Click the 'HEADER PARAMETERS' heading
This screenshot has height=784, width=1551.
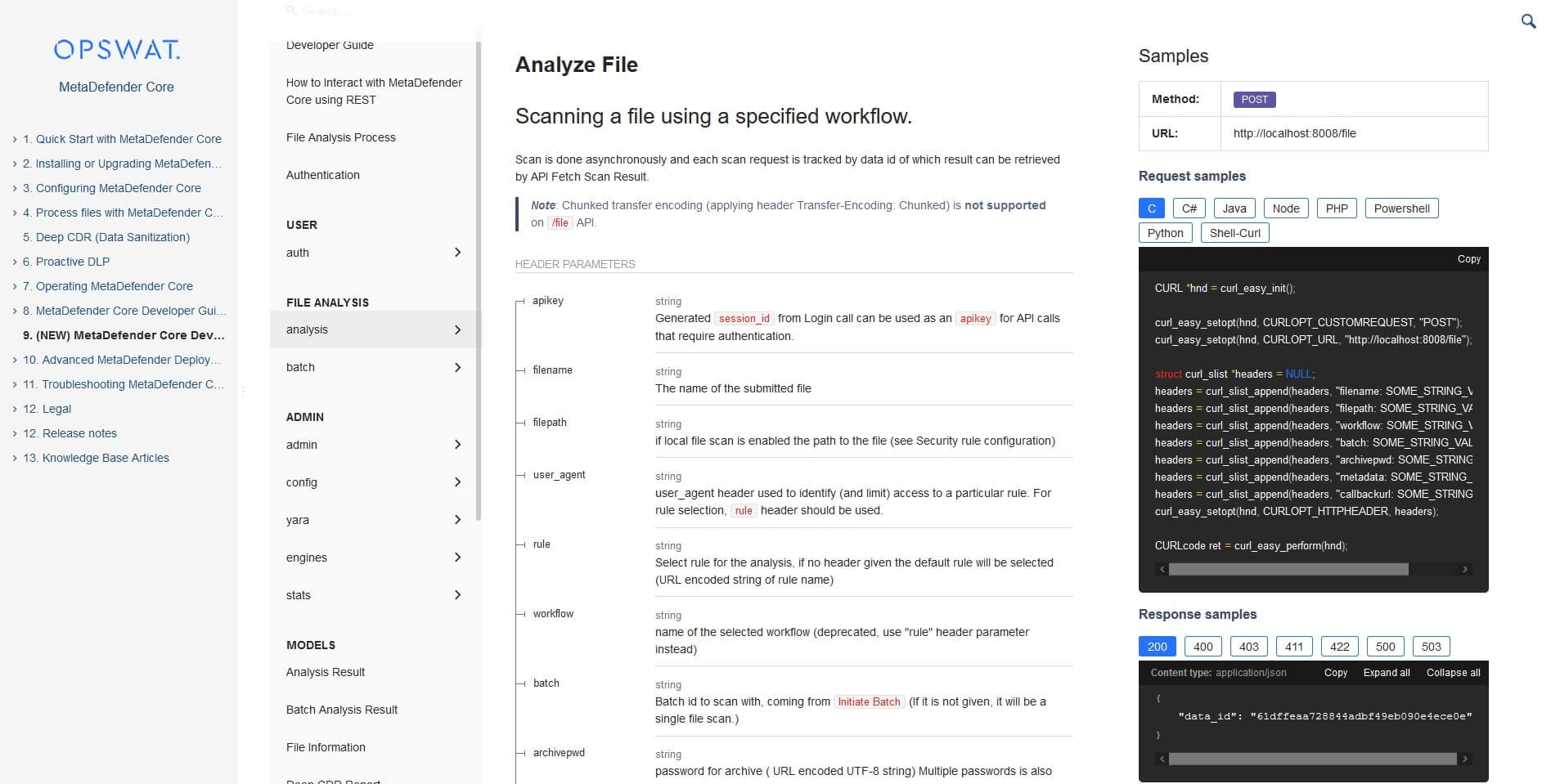[x=575, y=264]
